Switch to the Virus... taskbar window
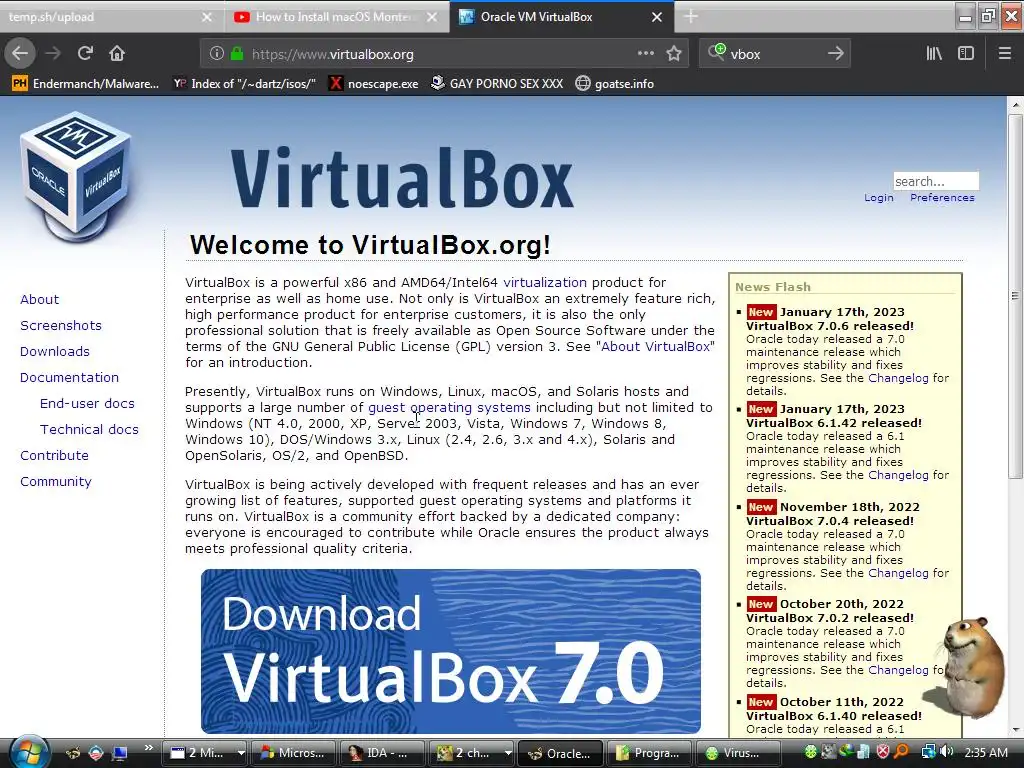1024x768 pixels. (x=738, y=753)
